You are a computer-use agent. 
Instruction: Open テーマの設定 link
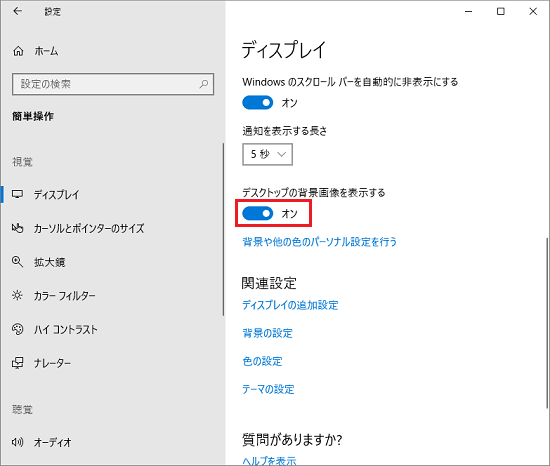(268, 389)
